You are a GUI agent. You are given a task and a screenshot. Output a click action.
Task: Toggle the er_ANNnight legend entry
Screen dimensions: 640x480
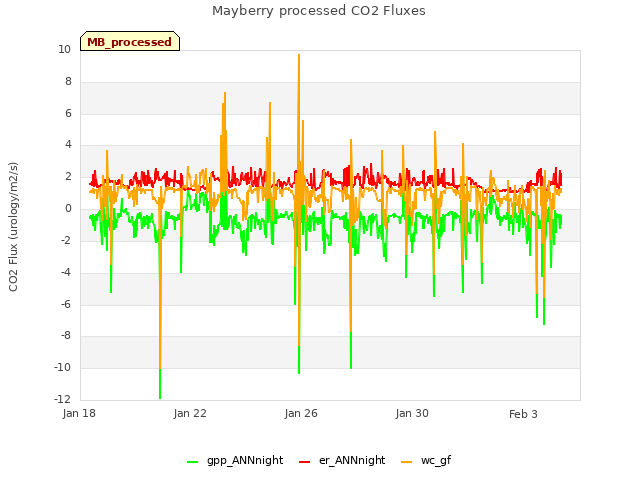tap(342, 460)
